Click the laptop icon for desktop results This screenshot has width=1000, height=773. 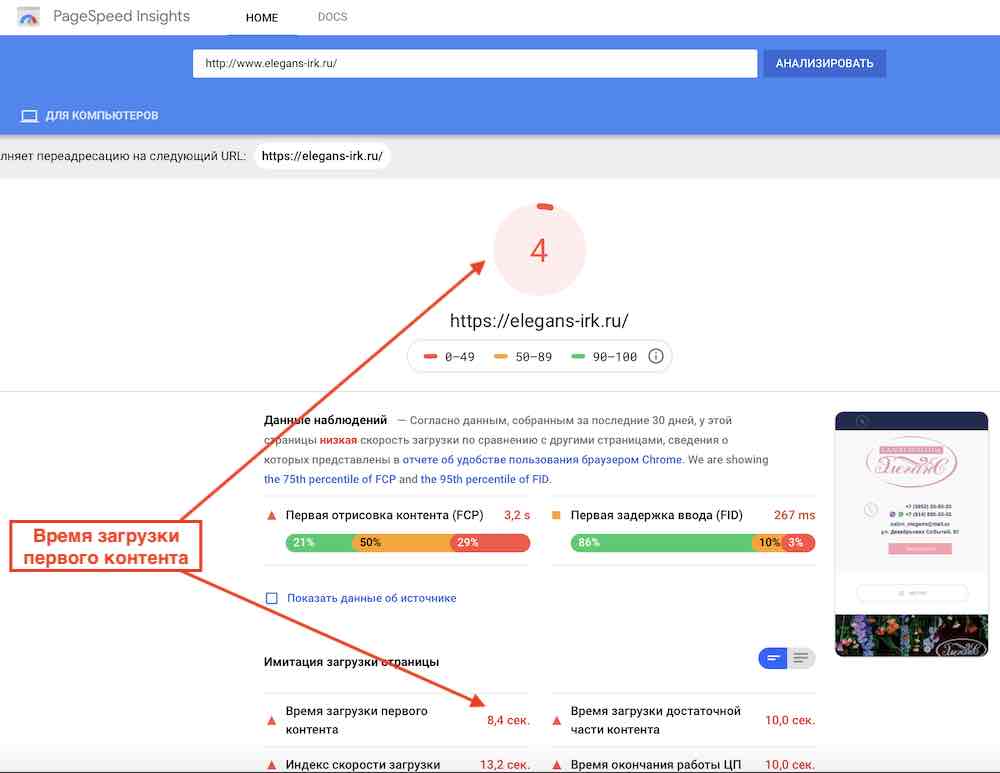pos(29,116)
